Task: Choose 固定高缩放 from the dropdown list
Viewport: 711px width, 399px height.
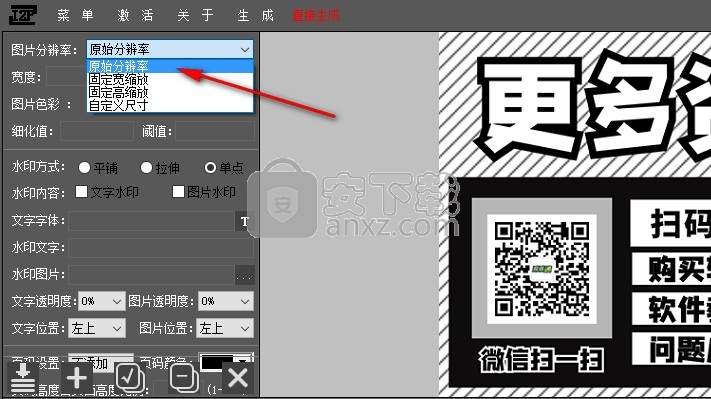Action: [x=170, y=92]
